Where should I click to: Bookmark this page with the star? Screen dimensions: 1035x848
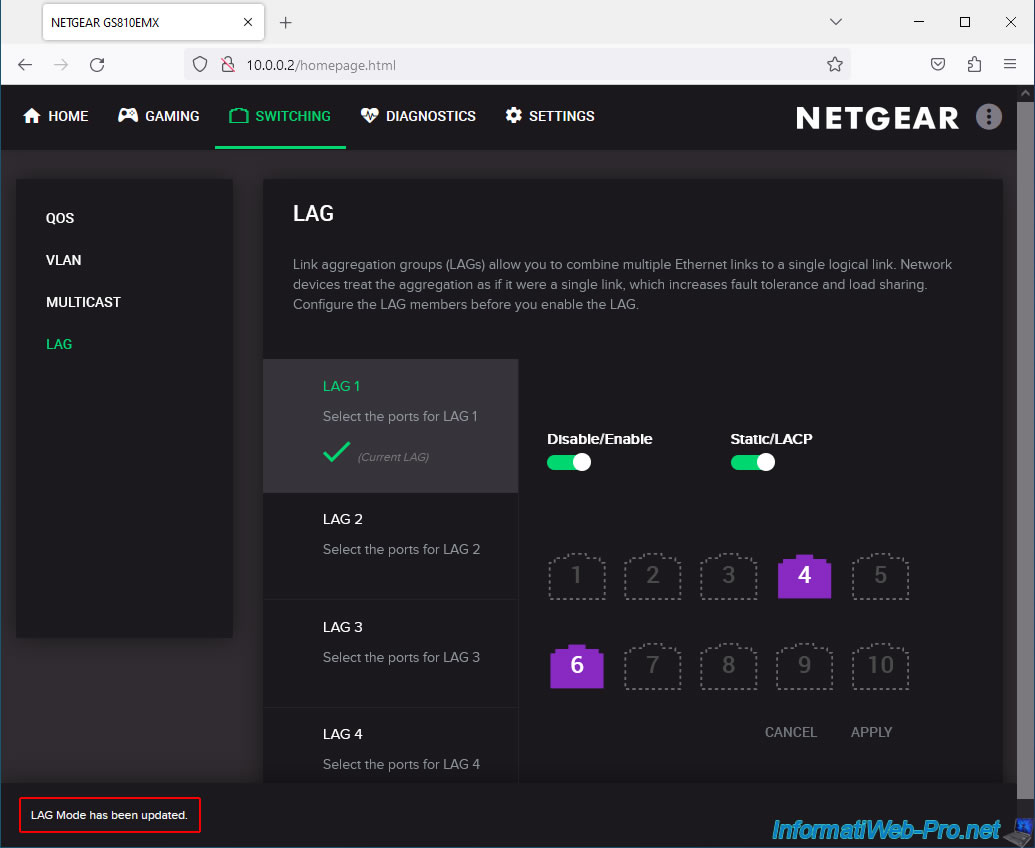[834, 65]
